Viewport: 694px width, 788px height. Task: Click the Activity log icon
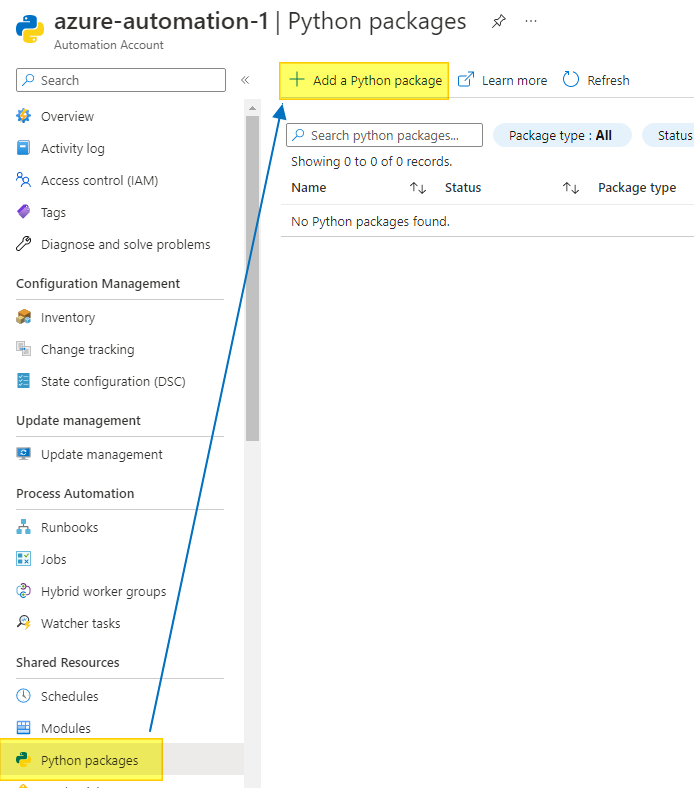point(23,148)
